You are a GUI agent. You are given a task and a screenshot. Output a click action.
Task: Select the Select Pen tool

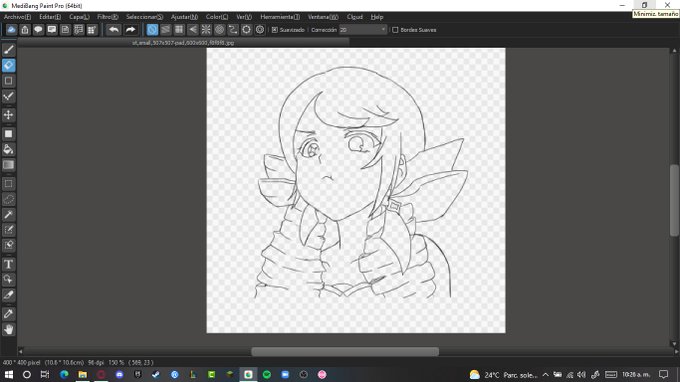[x=8, y=230]
